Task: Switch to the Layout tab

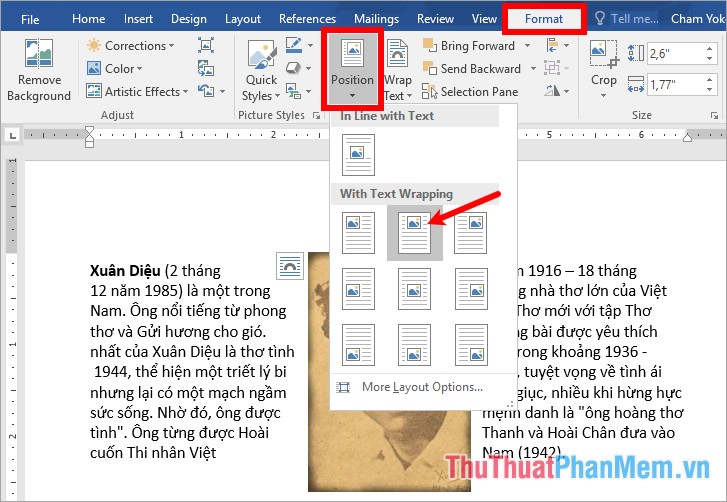Action: click(243, 19)
